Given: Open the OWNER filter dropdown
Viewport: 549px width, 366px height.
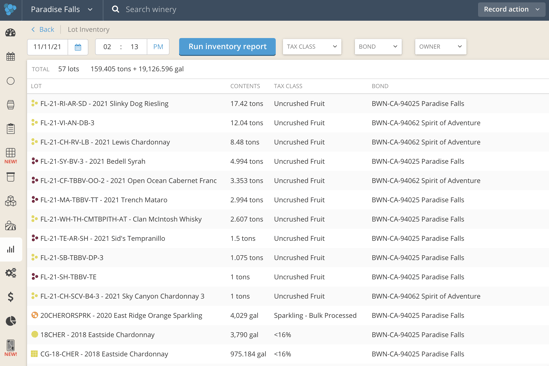Looking at the screenshot, I should (x=440, y=47).
